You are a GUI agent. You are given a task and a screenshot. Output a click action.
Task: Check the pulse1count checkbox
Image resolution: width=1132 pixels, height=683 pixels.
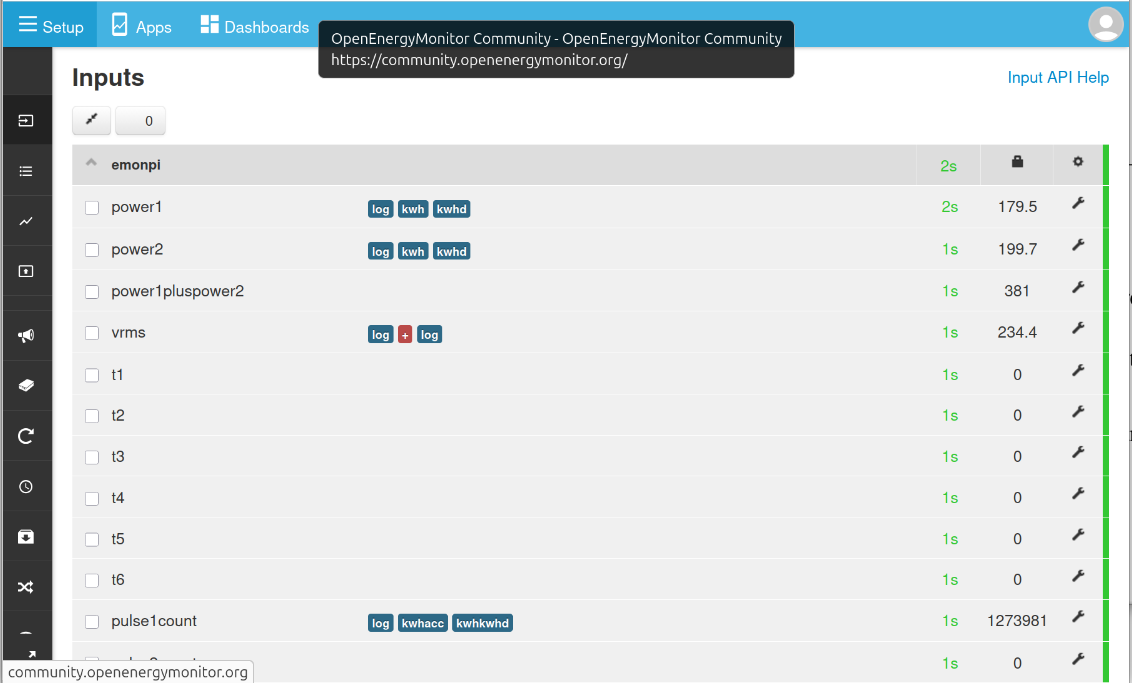pyautogui.click(x=92, y=622)
